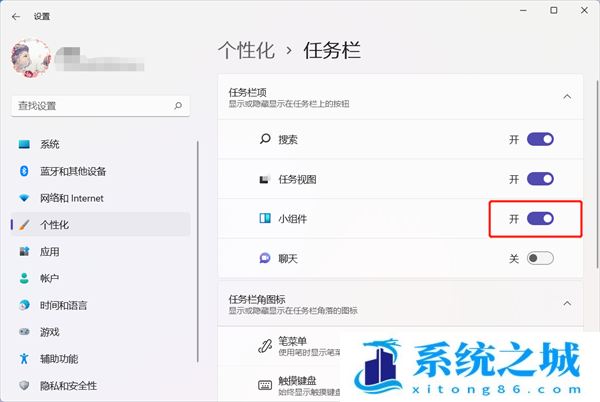Click the 游戏 (Gaming) controller icon
The height and width of the screenshot is (402, 600).
[x=24, y=331]
